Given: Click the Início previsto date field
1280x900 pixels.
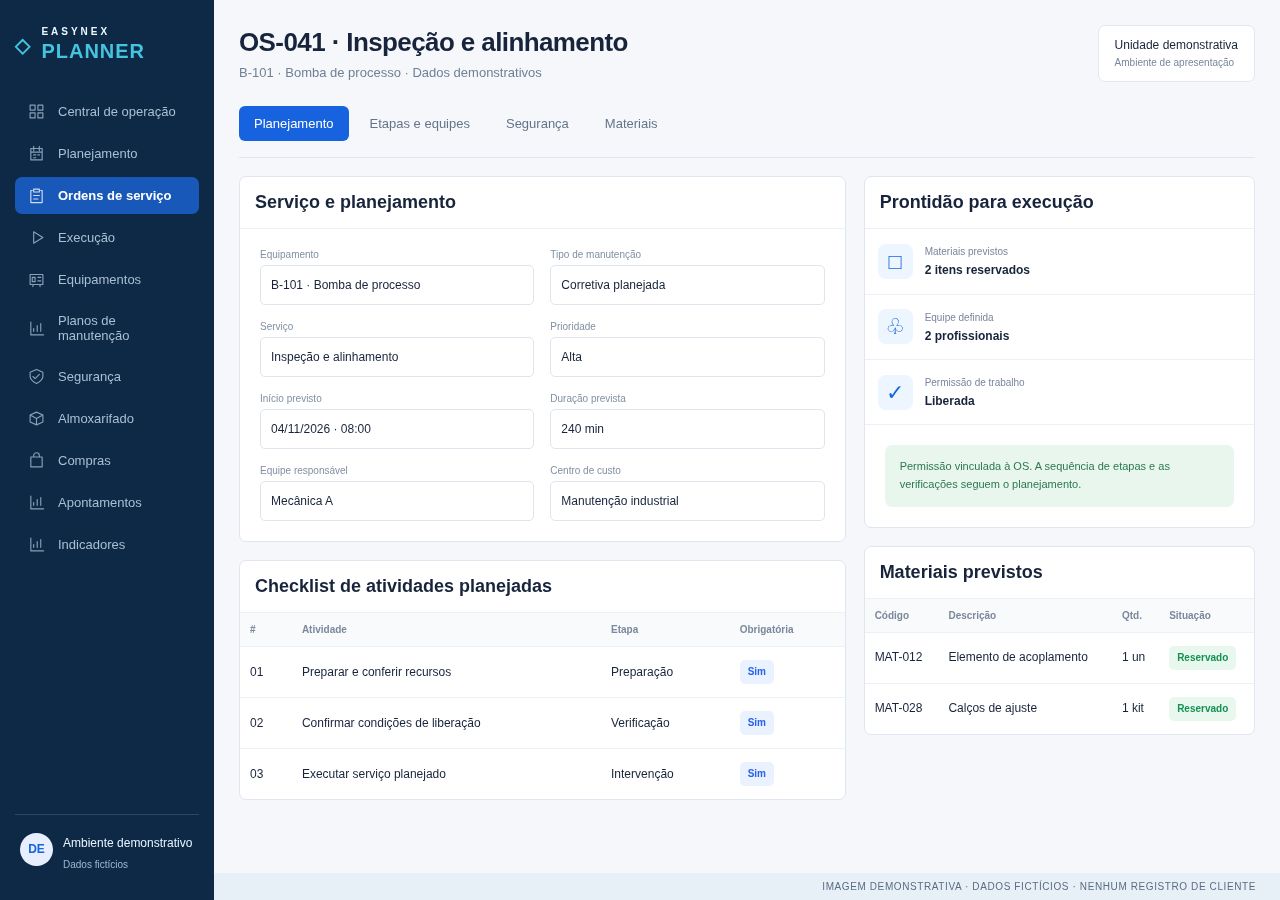Looking at the screenshot, I should pos(397,429).
